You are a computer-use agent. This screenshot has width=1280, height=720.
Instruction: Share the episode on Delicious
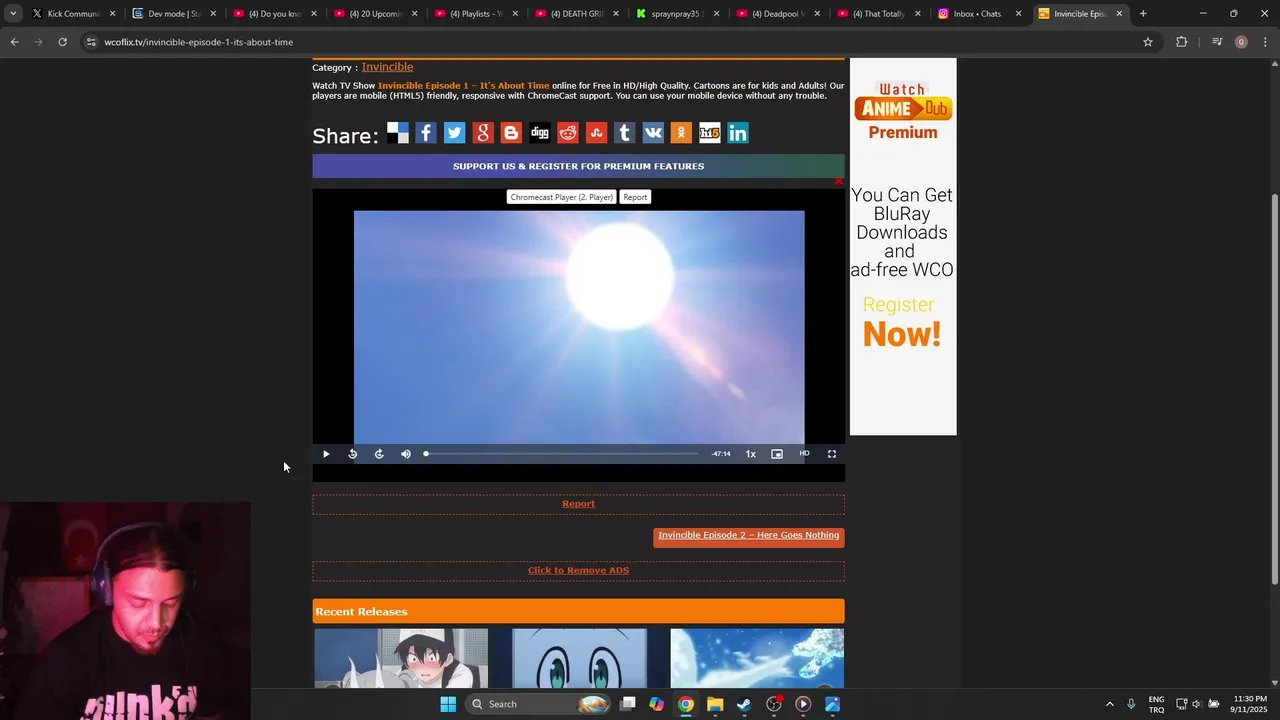click(398, 133)
